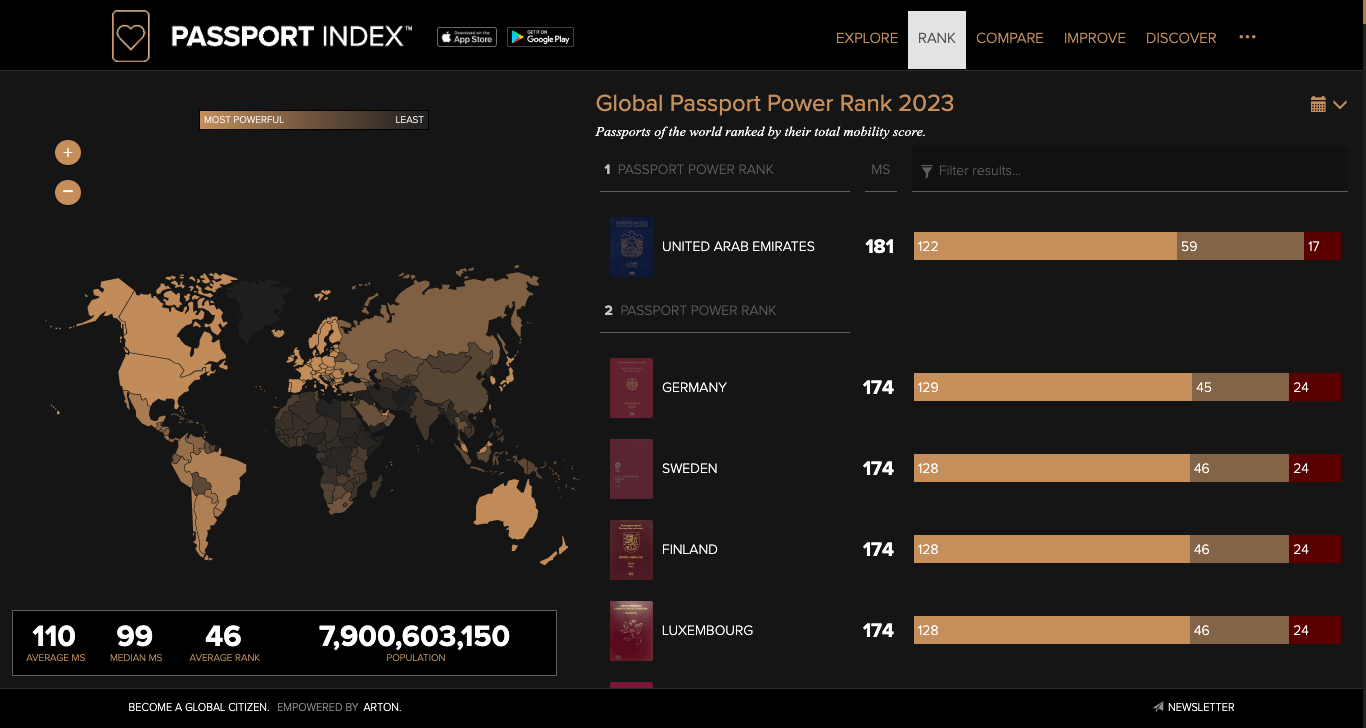Click the Arton link in footer
This screenshot has height=728, width=1366.
(x=383, y=707)
